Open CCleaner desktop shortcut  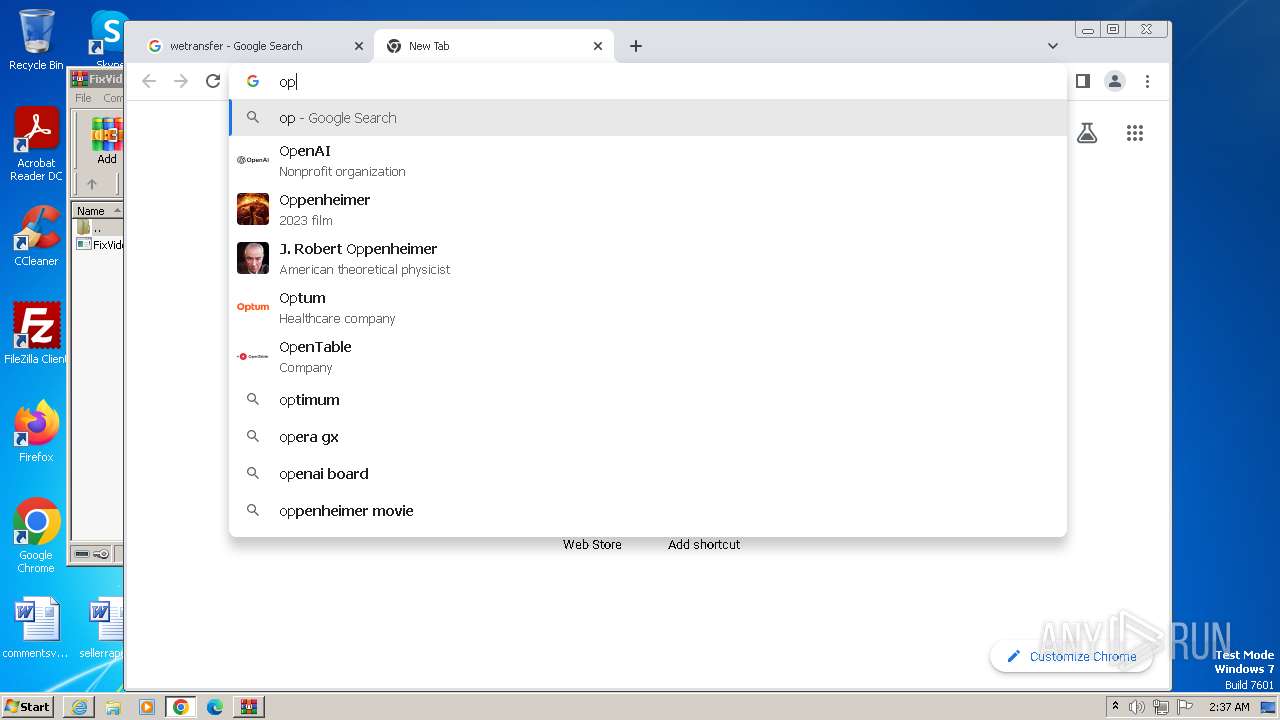36,236
